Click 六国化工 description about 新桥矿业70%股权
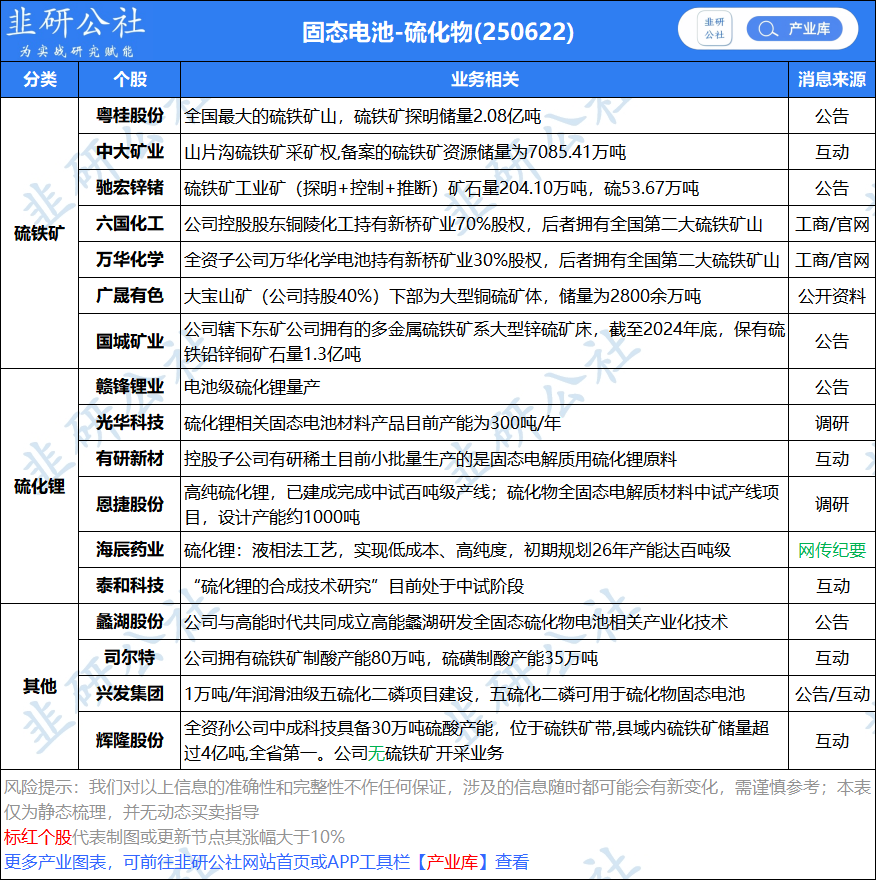The height and width of the screenshot is (881, 877). 473,224
